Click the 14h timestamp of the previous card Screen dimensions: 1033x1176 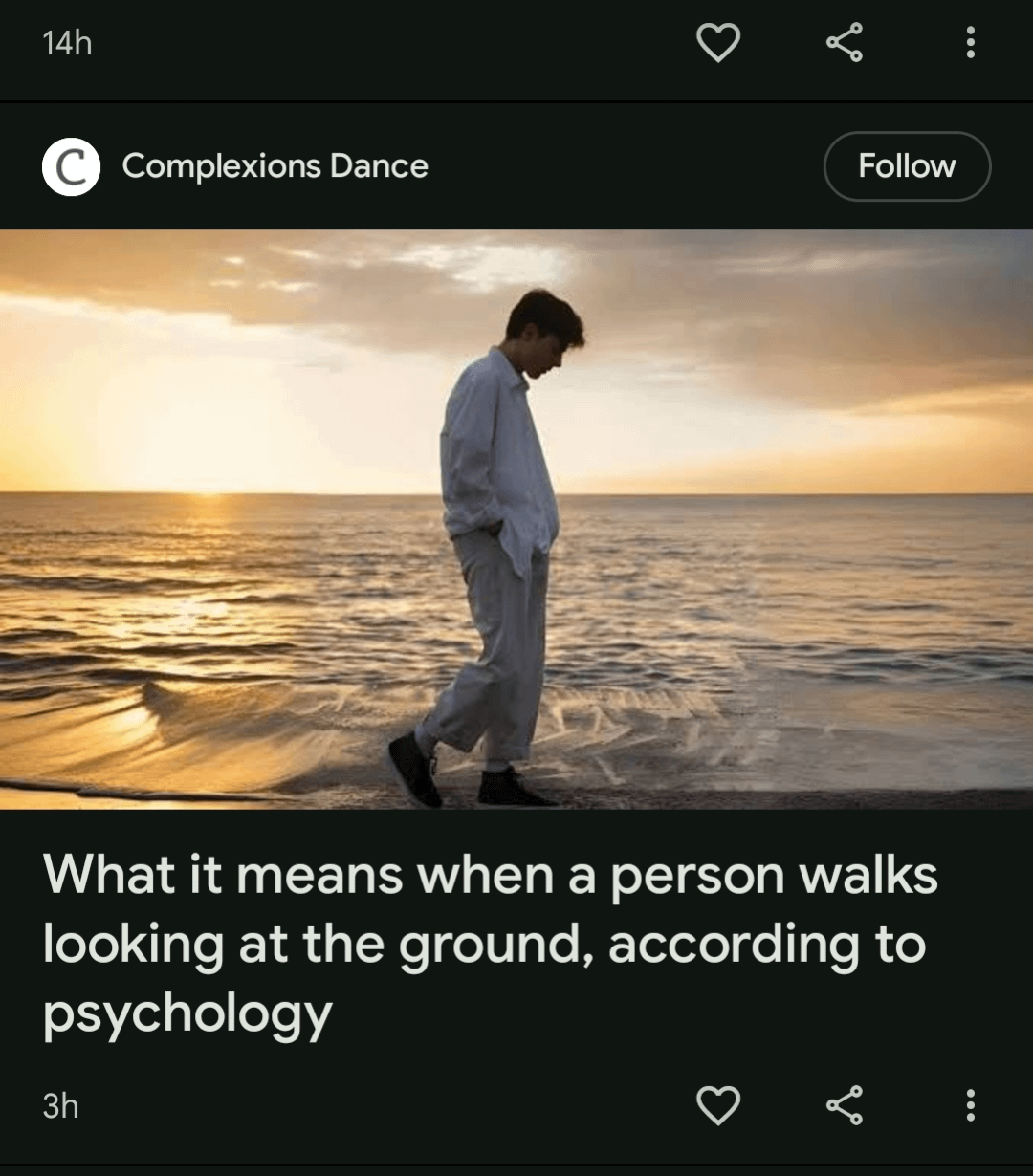pyautogui.click(x=67, y=44)
